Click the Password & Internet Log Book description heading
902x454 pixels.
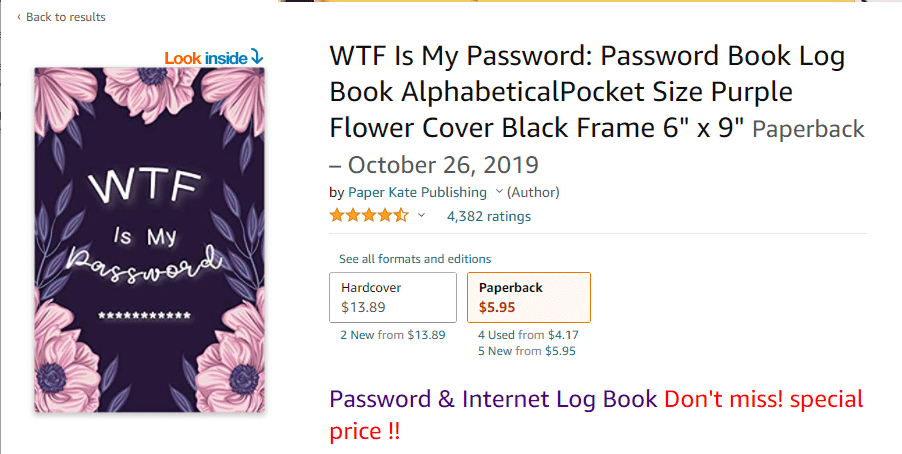pos(493,399)
